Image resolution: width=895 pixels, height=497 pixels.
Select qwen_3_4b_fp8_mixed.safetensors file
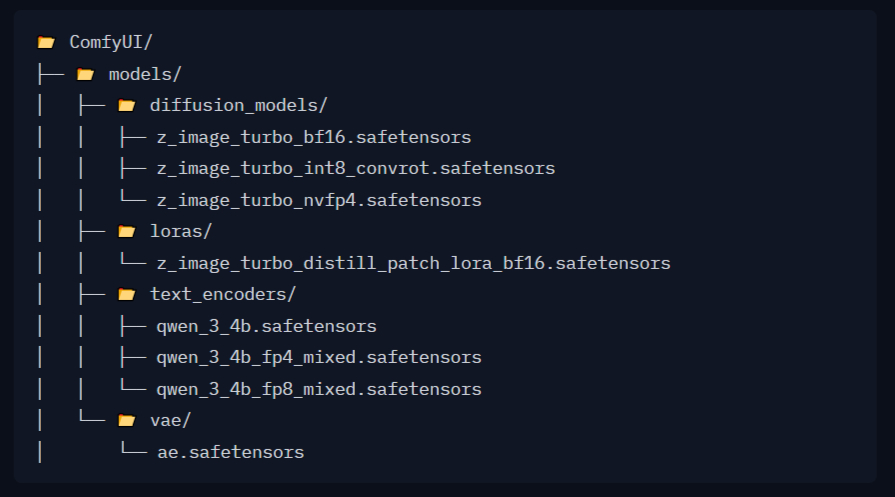[x=319, y=389]
